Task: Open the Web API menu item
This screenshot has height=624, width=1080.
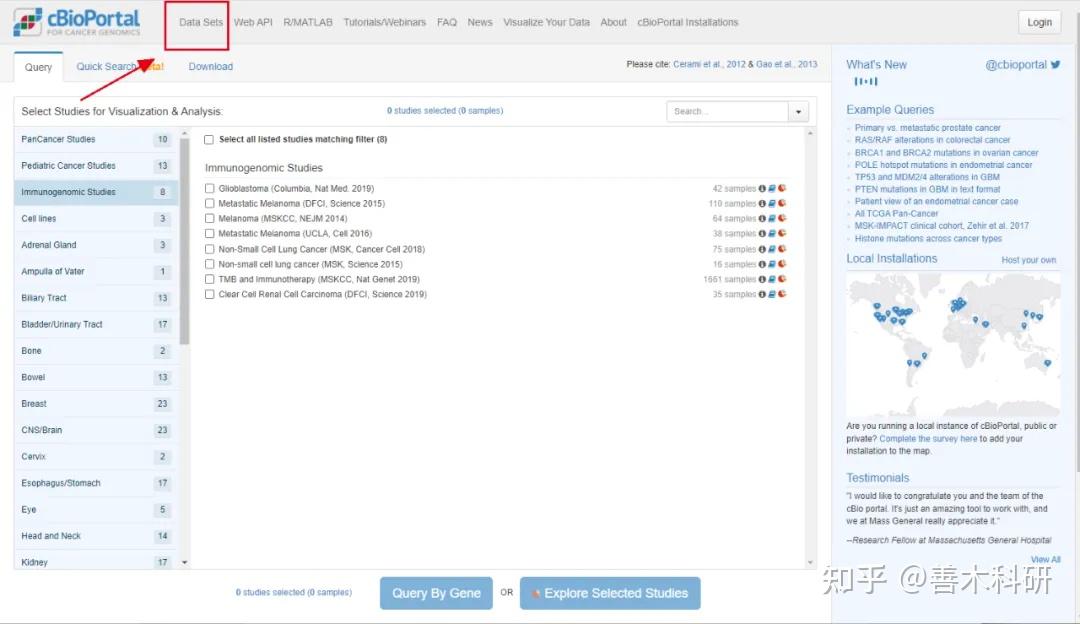Action: coord(253,23)
